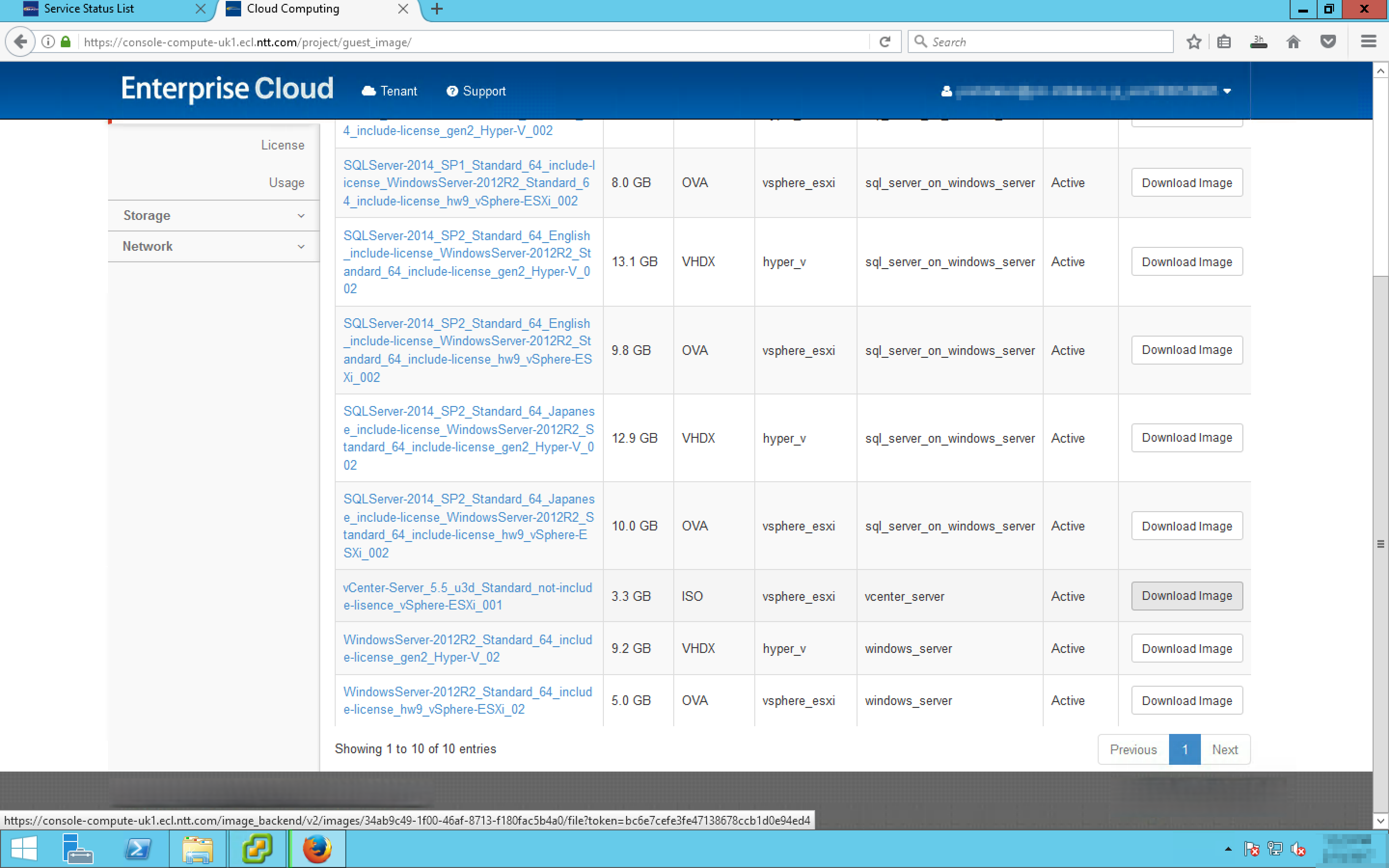Reload the page with refresh icon
This screenshot has width=1389, height=868.
(x=885, y=42)
